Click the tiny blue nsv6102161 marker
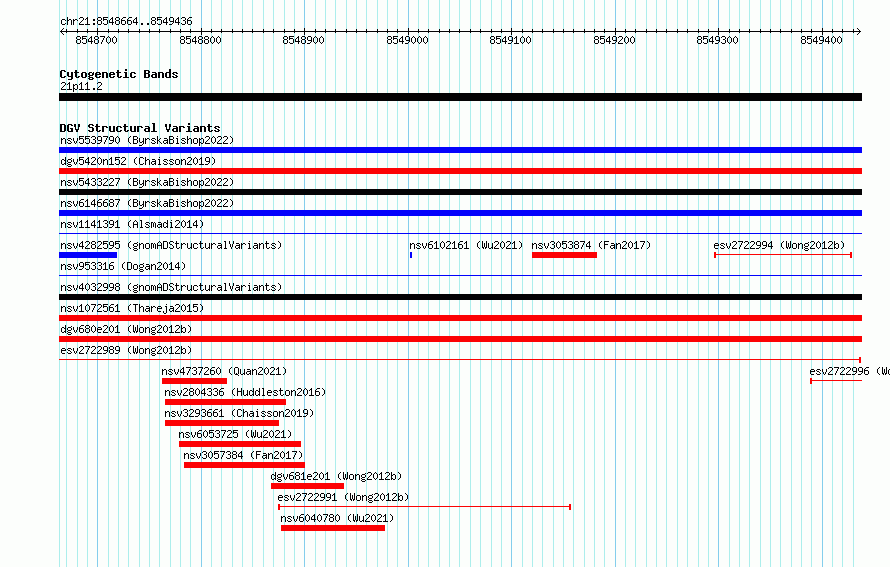This screenshot has width=890, height=567. (411, 255)
